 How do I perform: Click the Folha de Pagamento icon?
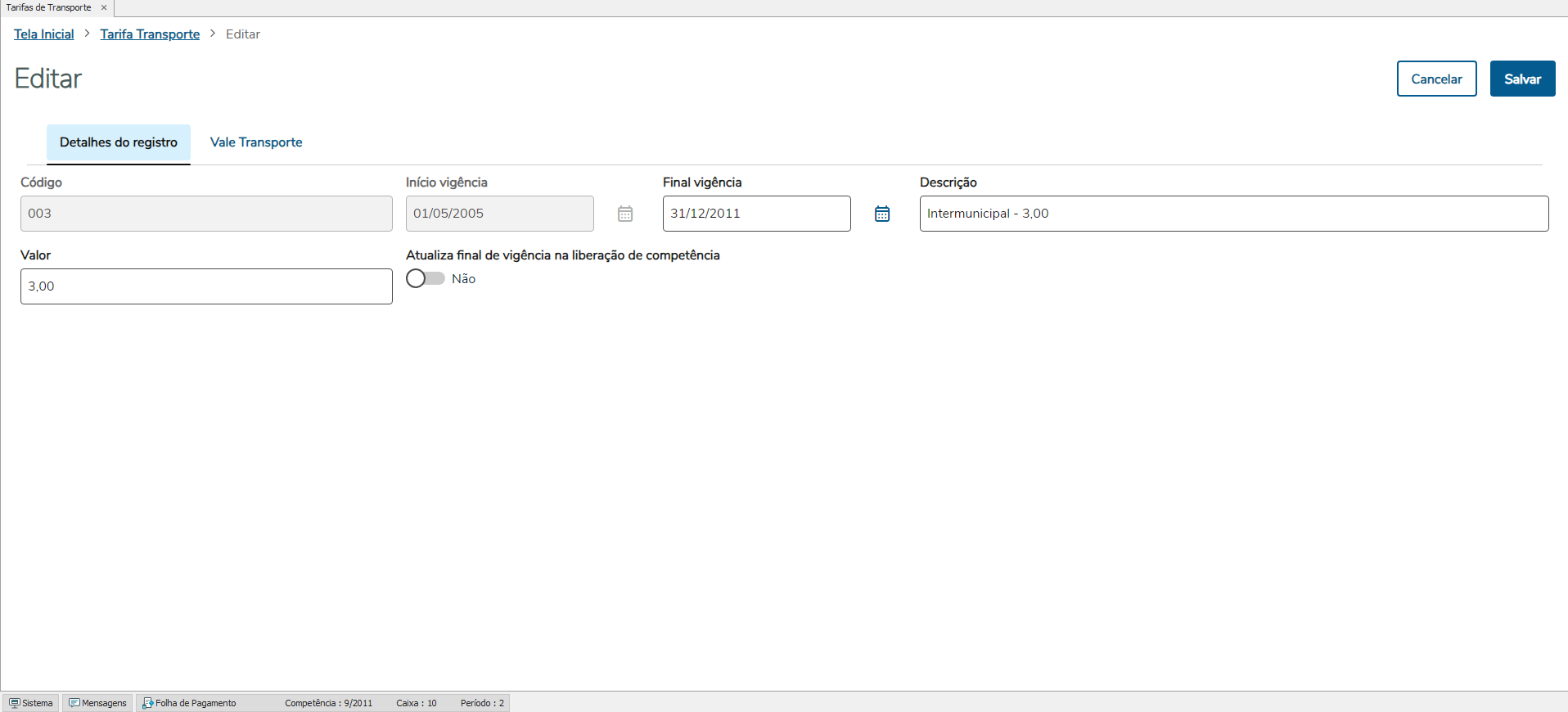point(148,703)
